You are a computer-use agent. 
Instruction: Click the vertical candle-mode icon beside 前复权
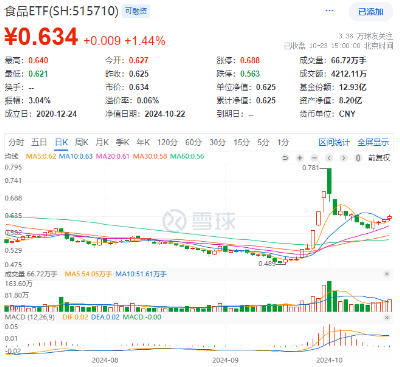coord(358,158)
